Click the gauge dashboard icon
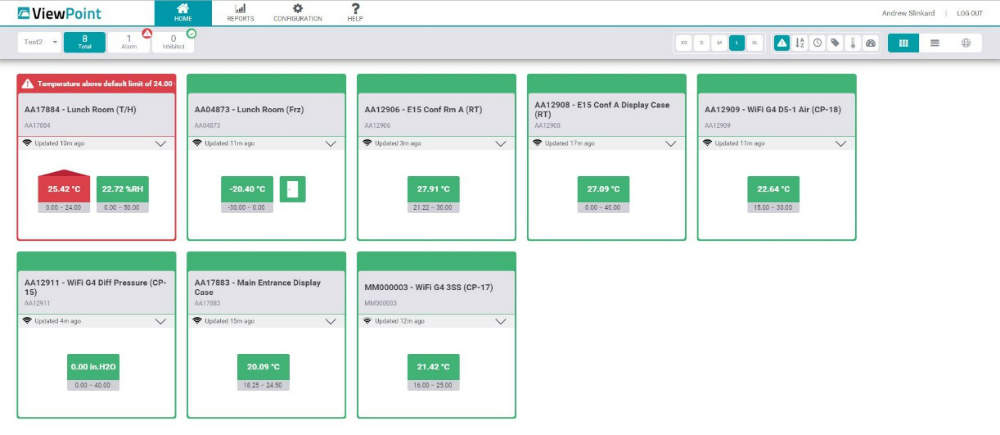Image resolution: width=1000 pixels, height=435 pixels. pyautogui.click(x=870, y=43)
